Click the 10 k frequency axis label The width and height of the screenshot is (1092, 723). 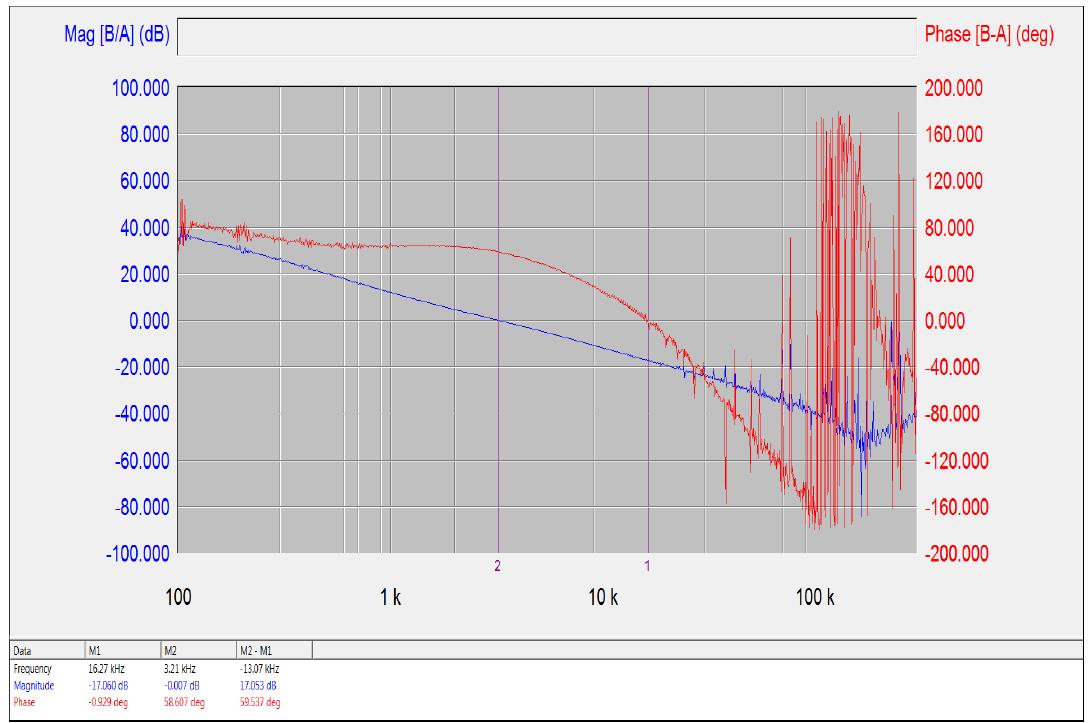pyautogui.click(x=602, y=598)
